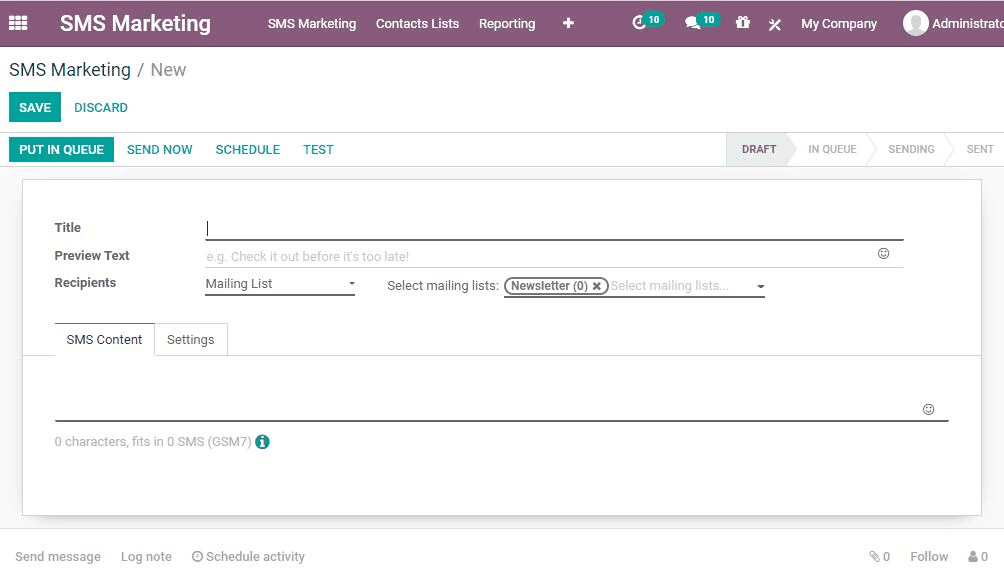1004x581 pixels.
Task: Open emoji picker for Preview Text
Action: pyautogui.click(x=884, y=254)
